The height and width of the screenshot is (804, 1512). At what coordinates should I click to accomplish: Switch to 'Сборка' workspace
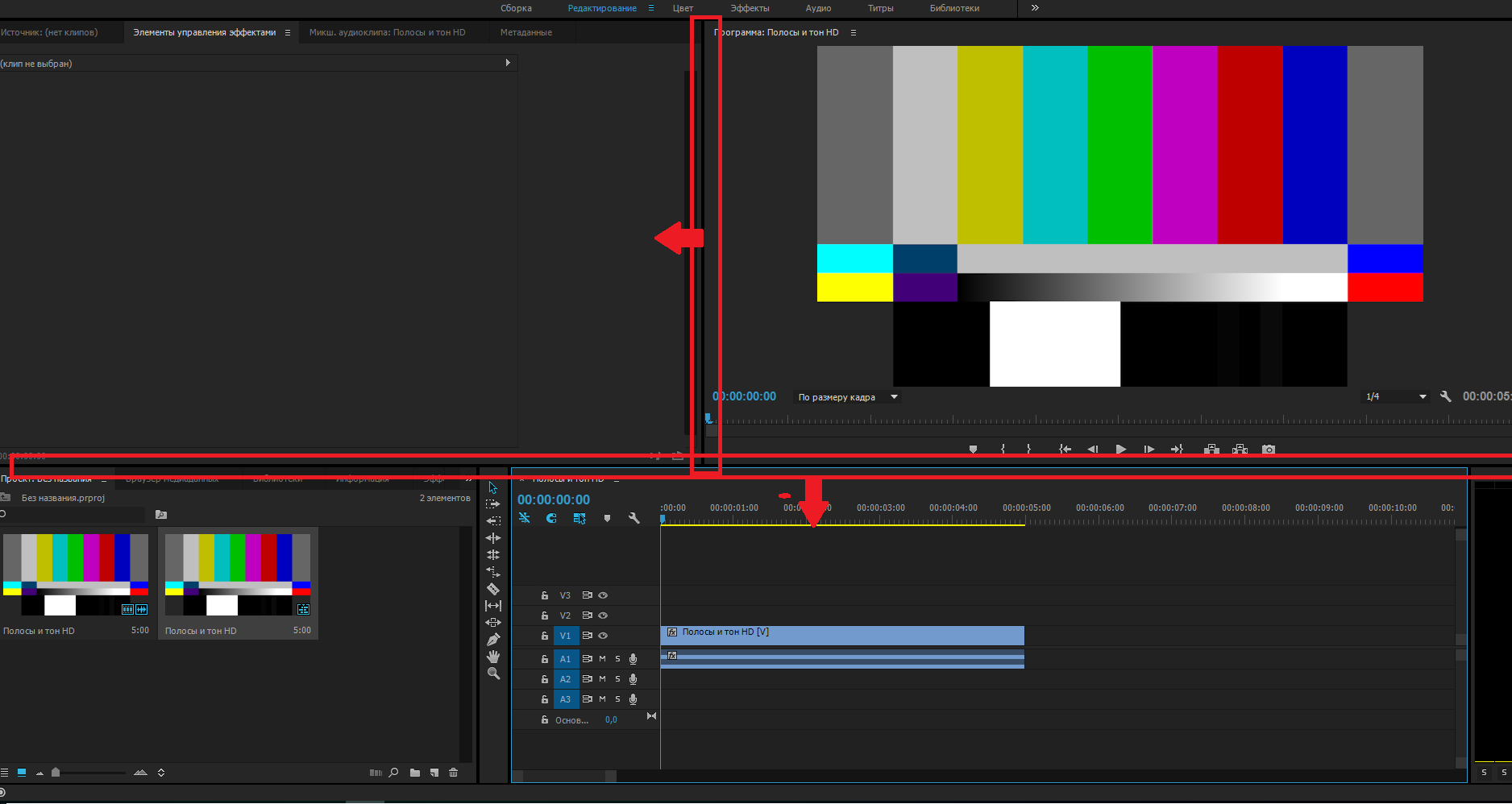pos(516,8)
